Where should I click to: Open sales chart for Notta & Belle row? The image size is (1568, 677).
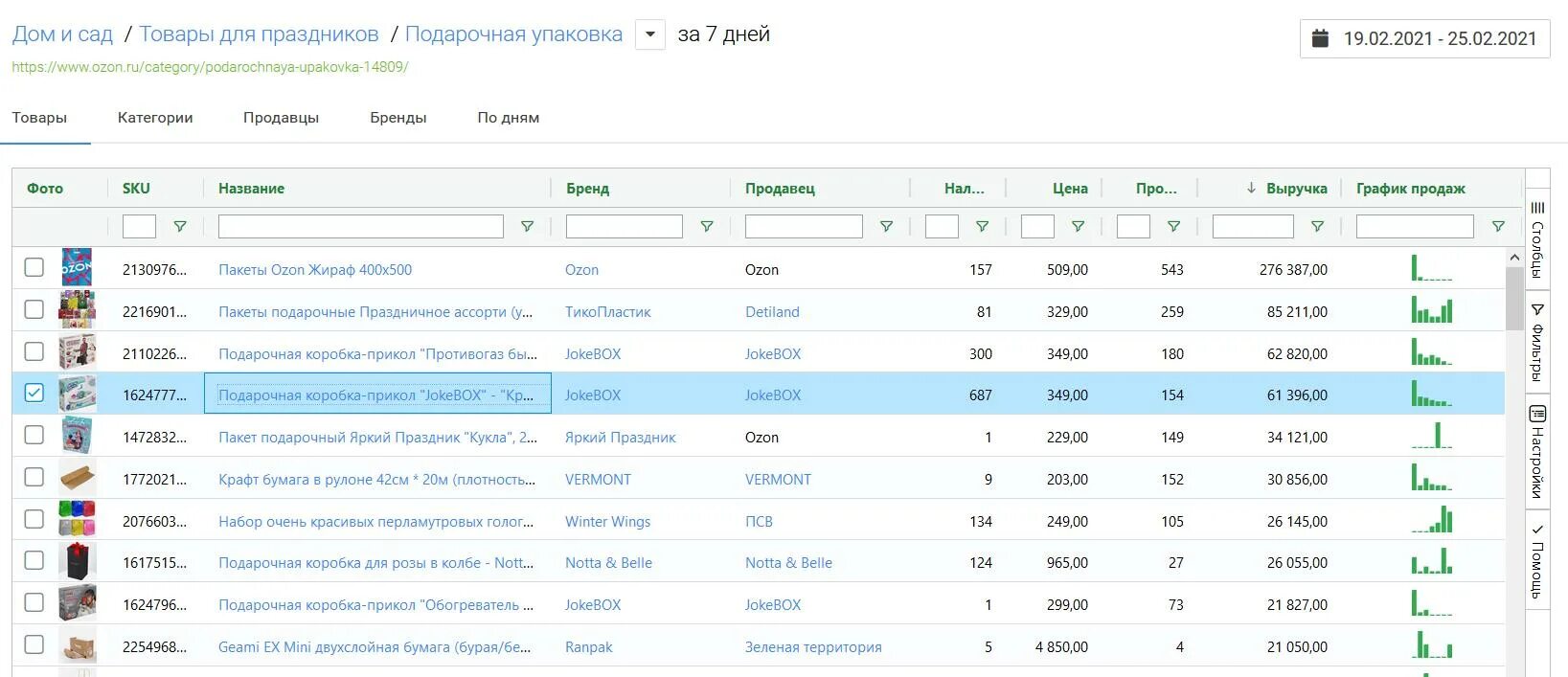click(1432, 560)
